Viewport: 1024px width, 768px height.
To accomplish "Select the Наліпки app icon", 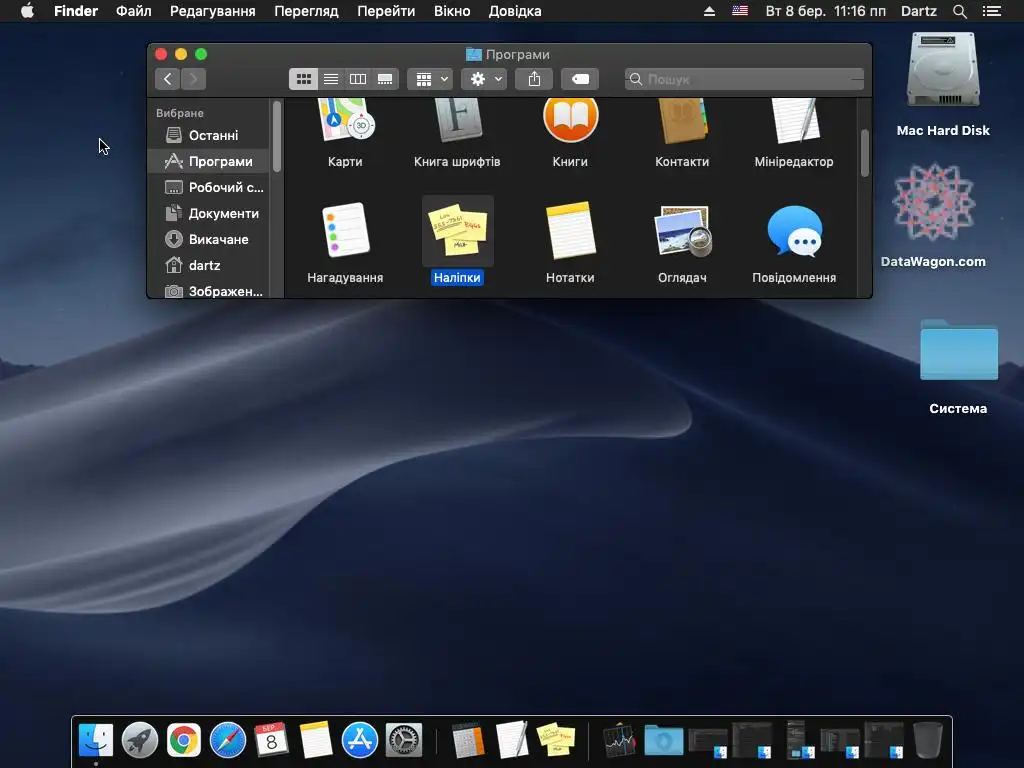I will [x=458, y=231].
